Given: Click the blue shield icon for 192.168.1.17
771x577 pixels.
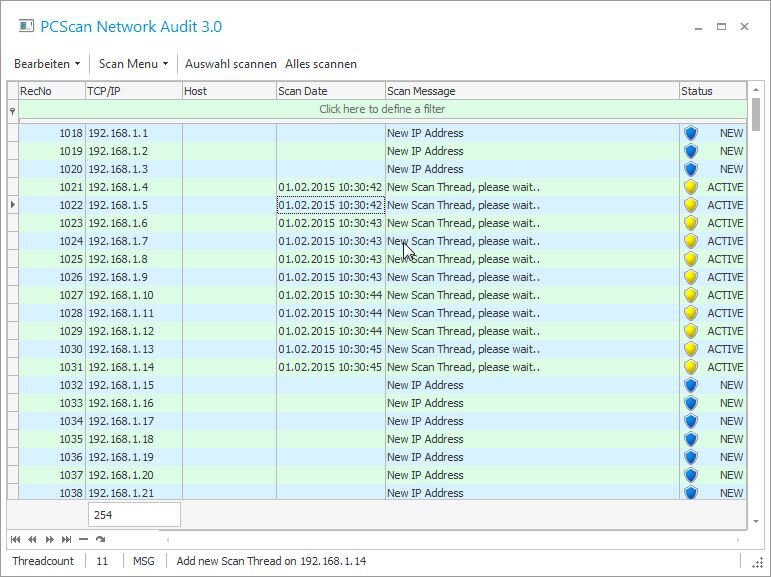Looking at the screenshot, I should (x=691, y=421).
